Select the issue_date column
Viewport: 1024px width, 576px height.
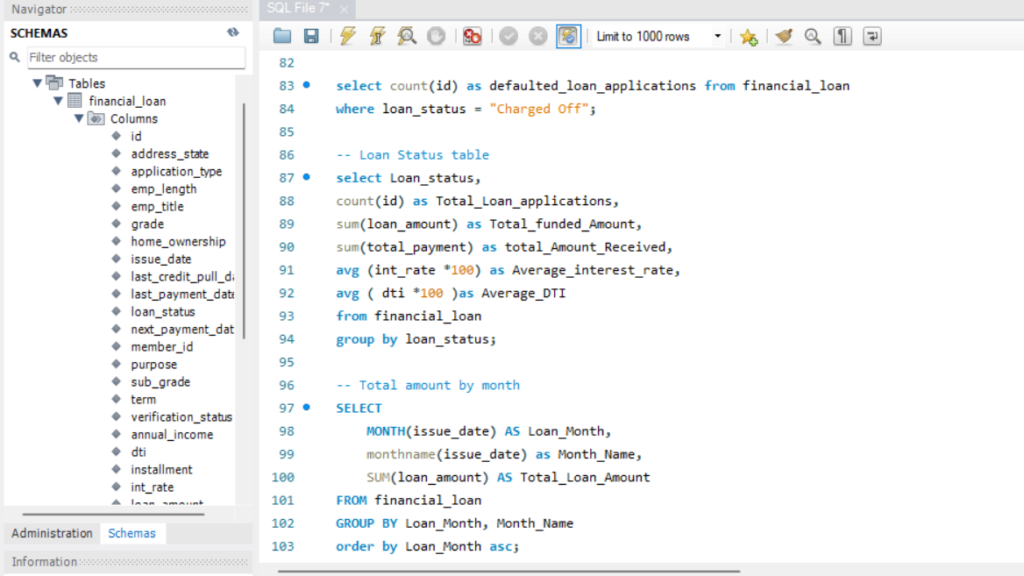[161, 259]
